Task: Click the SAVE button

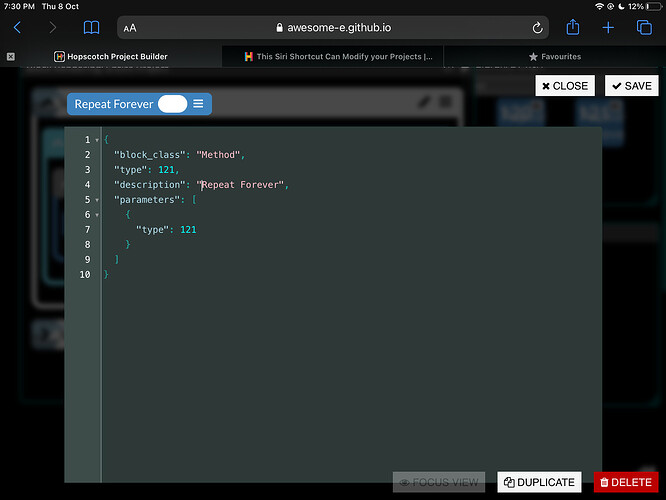Action: click(632, 86)
